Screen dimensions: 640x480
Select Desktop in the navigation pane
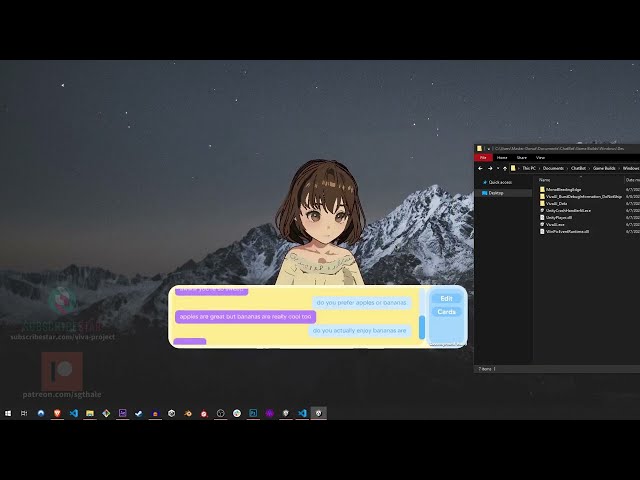pos(496,193)
